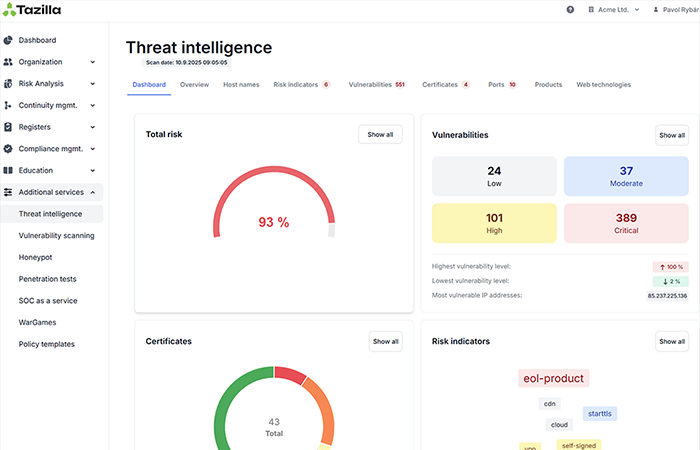Image resolution: width=700 pixels, height=450 pixels.
Task: Click the Compliance mgmt. badge icon
Action: tap(8, 149)
